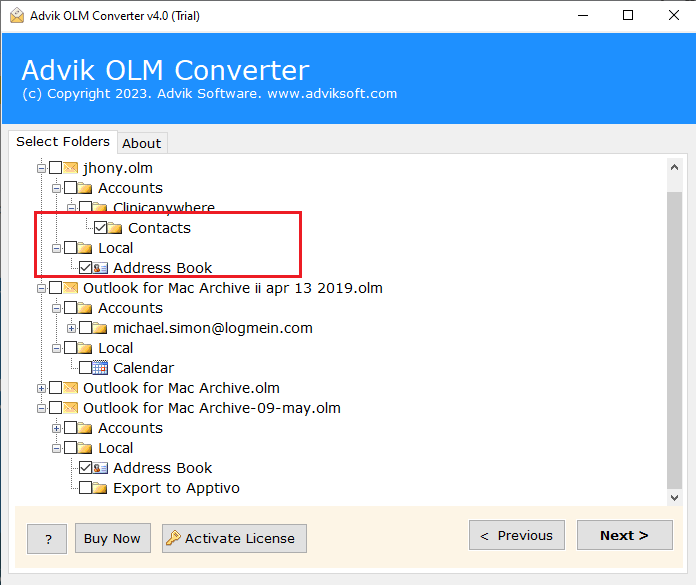Check the Outlook for Mac Archive.olm checkbox
This screenshot has width=696, height=585.
(55, 388)
